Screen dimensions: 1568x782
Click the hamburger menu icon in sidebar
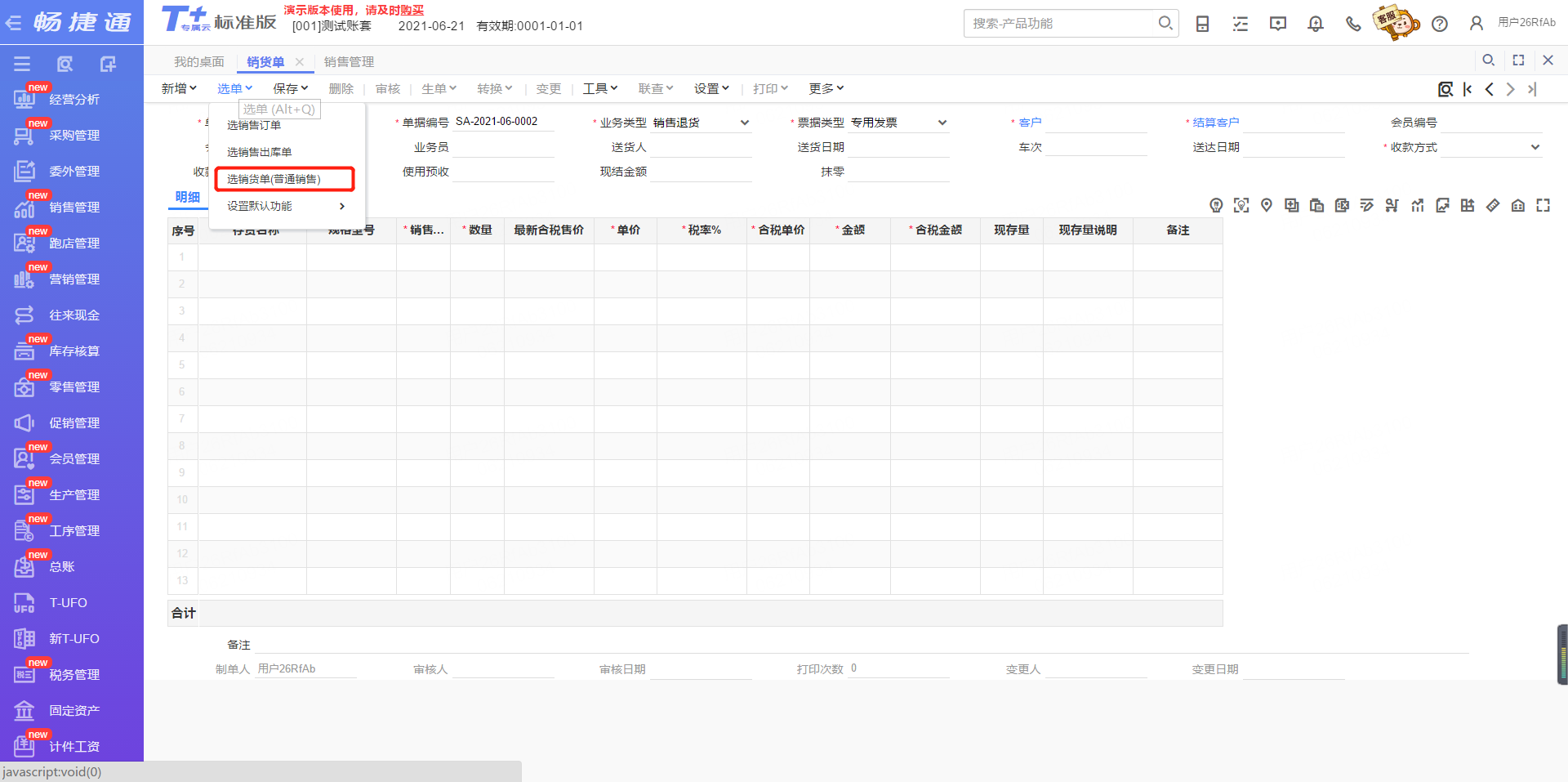click(x=22, y=64)
